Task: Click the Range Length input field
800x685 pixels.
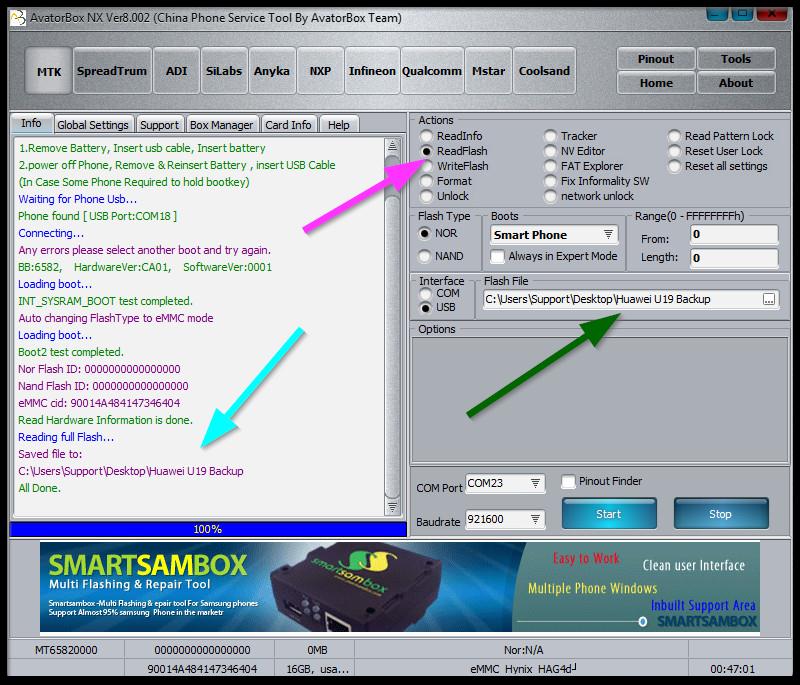Action: pyautogui.click(x=734, y=258)
